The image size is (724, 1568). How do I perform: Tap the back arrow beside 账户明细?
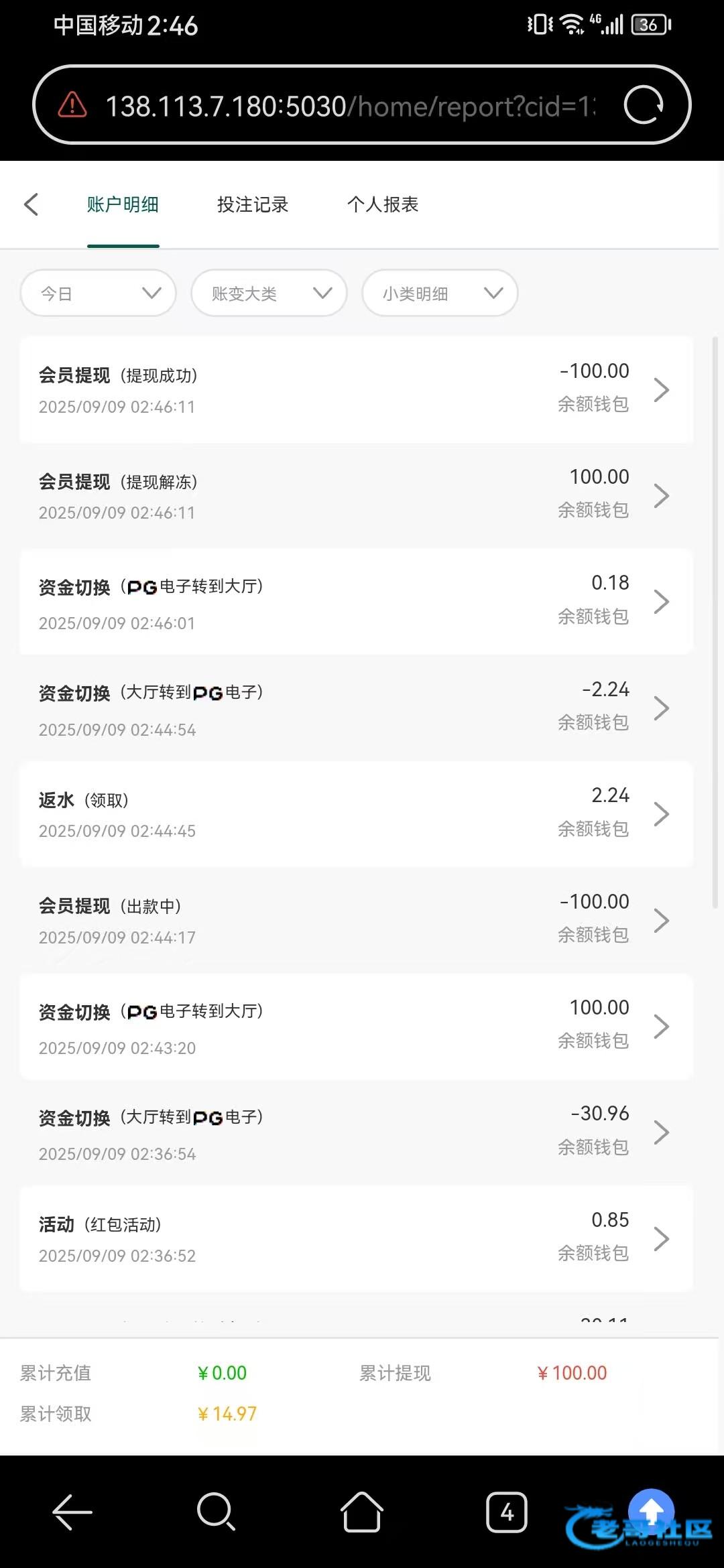point(32,204)
